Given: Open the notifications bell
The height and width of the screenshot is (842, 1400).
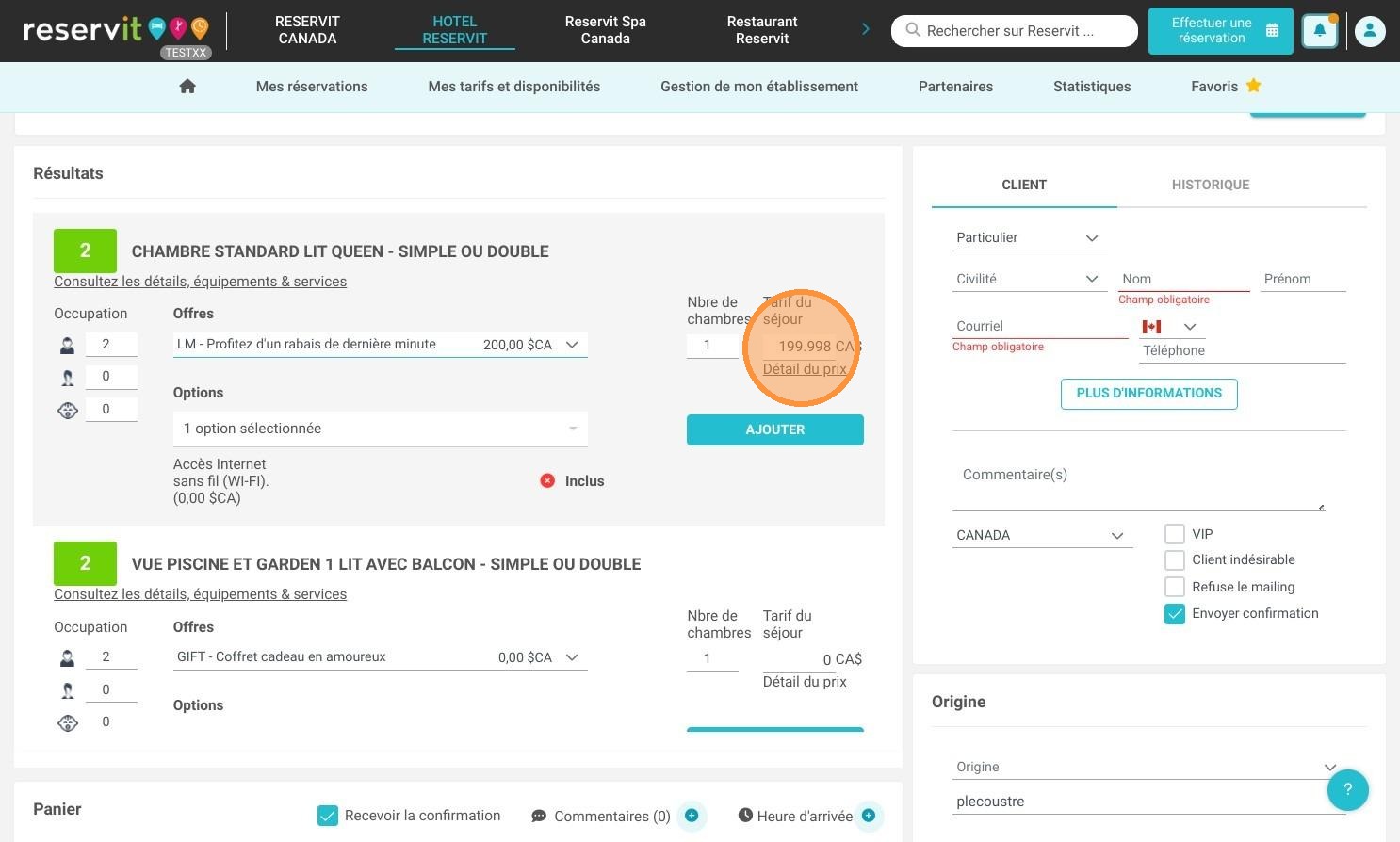Looking at the screenshot, I should [x=1320, y=31].
